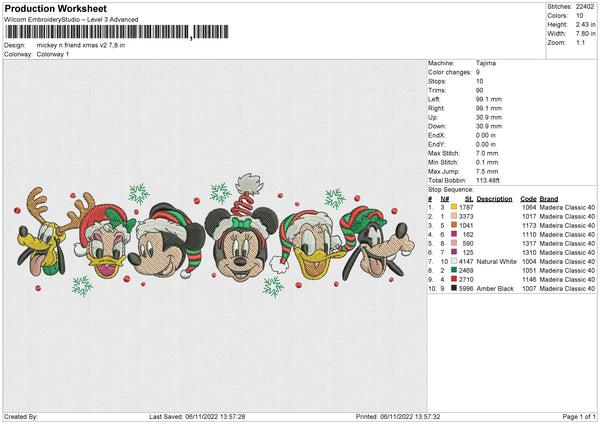The height and width of the screenshot is (424, 600).
Task: Click the 'St.' column header
Action: [x=469, y=199]
